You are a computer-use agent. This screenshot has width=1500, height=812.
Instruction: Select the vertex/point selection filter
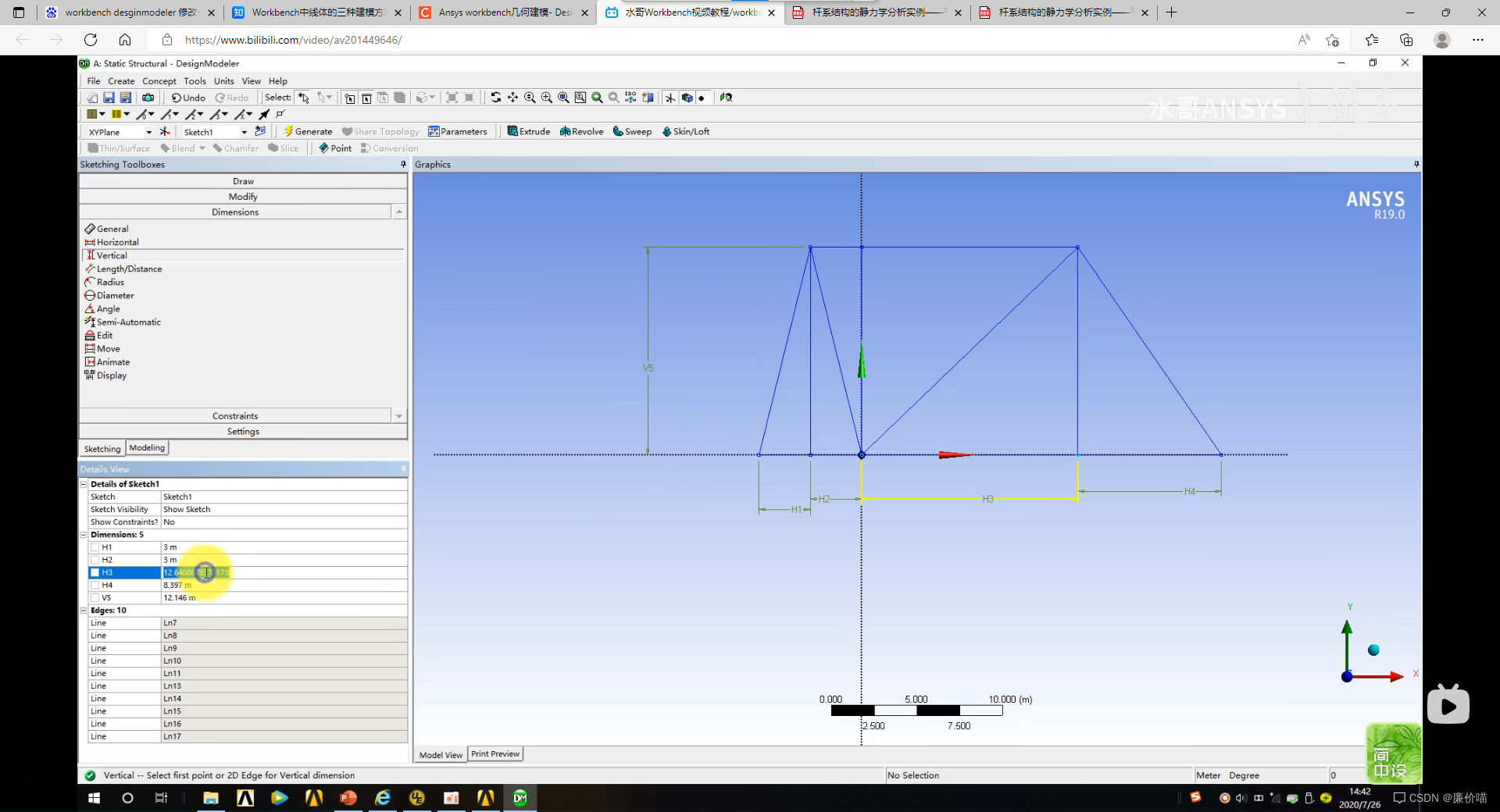click(x=349, y=98)
